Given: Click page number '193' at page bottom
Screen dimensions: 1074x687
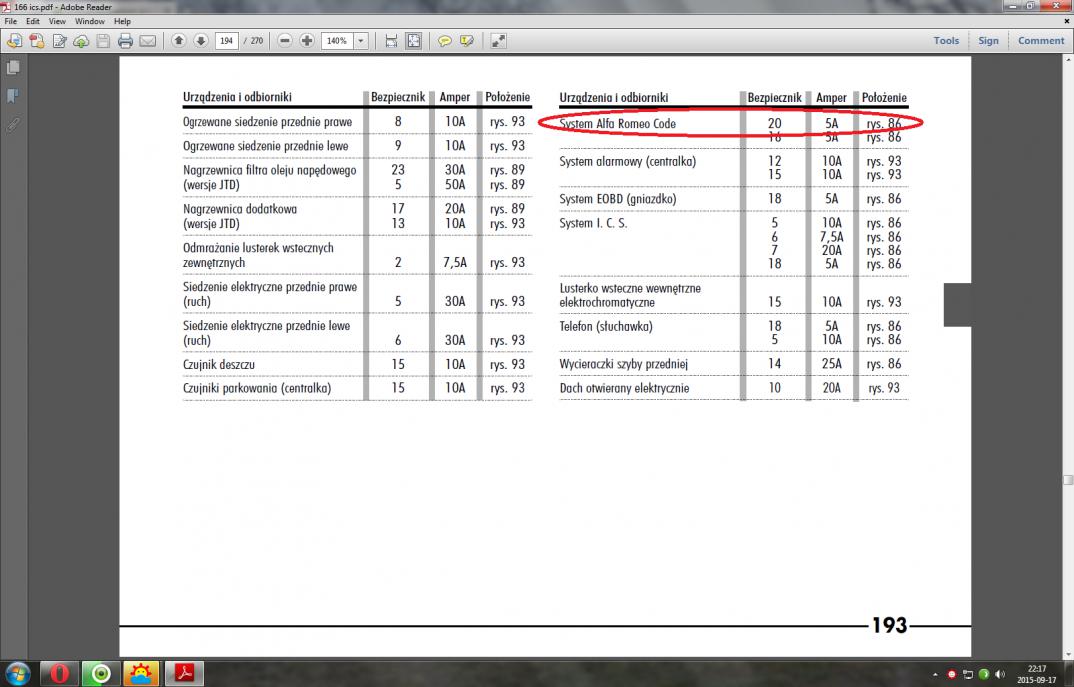Looking at the screenshot, I should pos(889,625).
